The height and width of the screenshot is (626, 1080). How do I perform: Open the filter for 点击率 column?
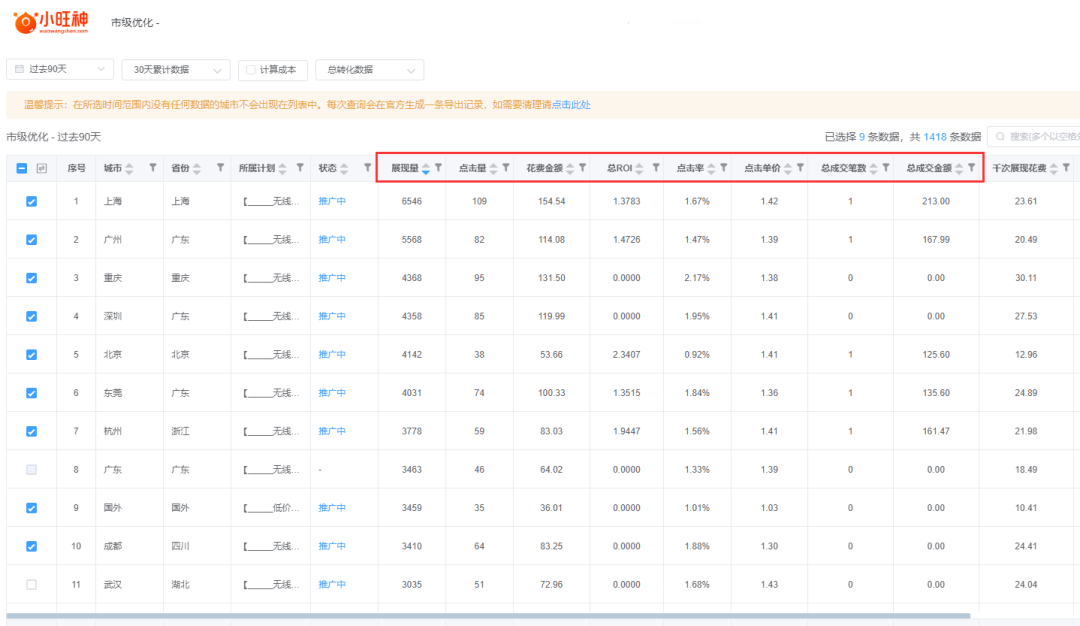point(723,167)
